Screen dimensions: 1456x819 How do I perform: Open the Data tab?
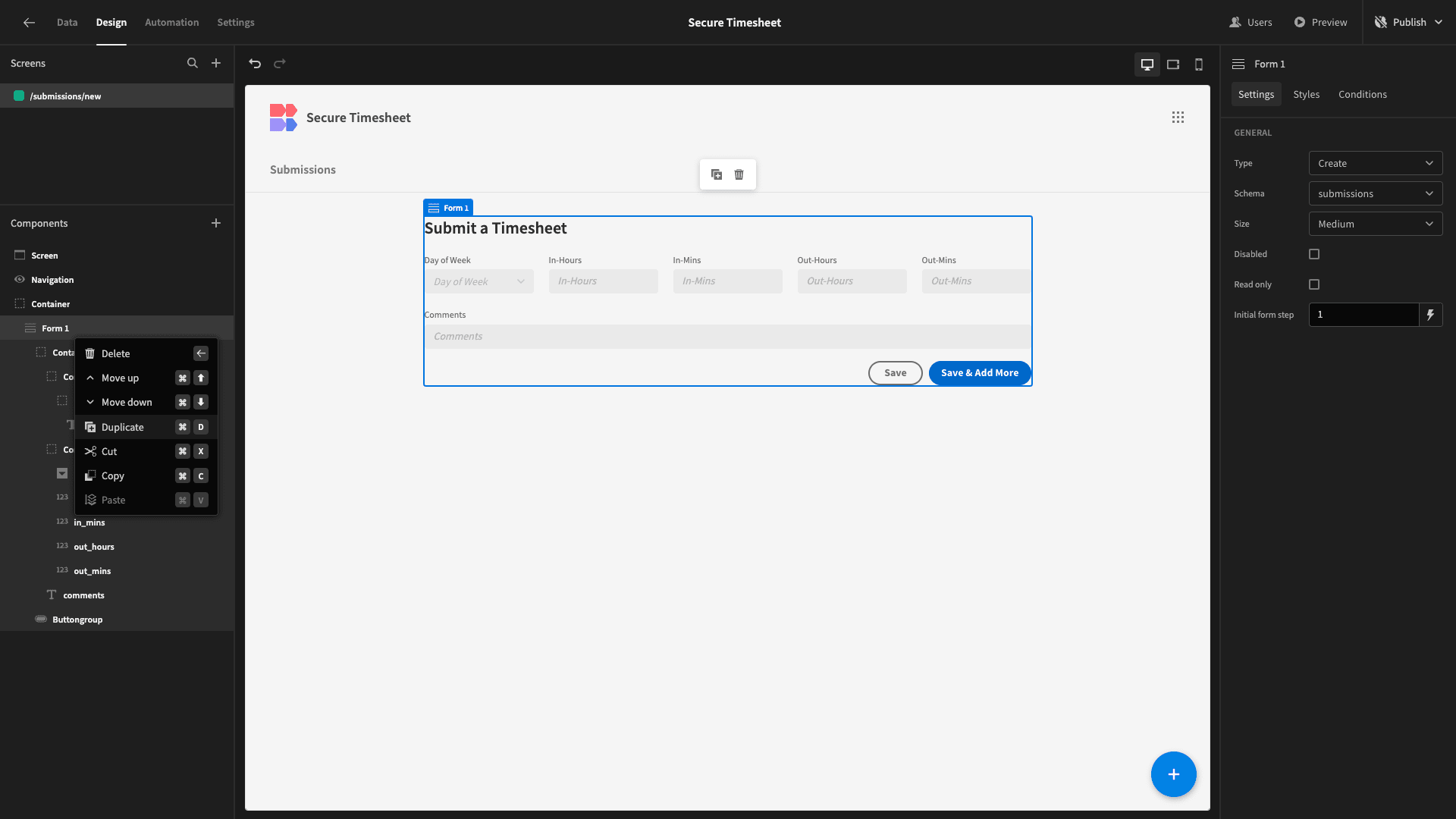67,23
